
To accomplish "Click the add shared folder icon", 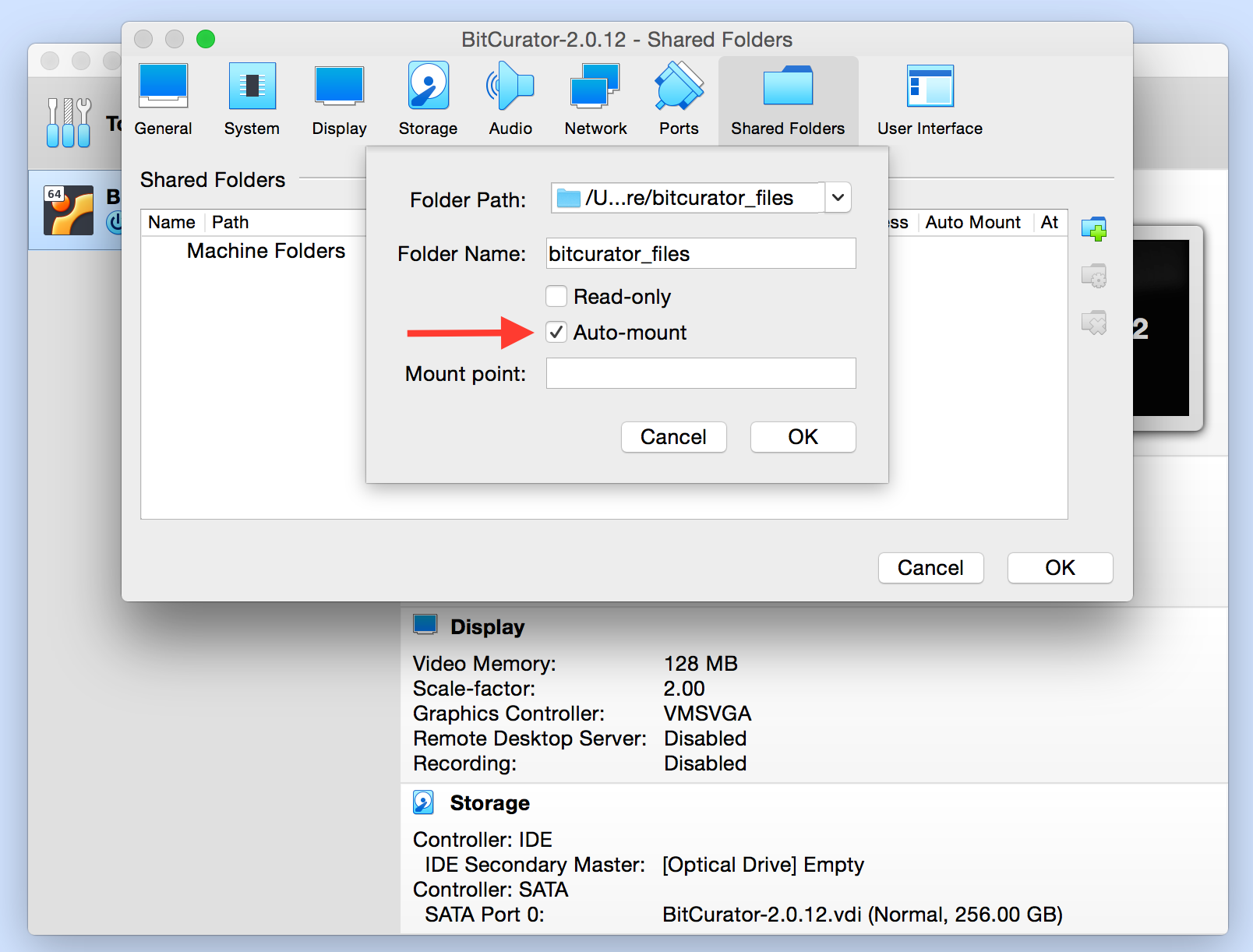I will (1094, 229).
